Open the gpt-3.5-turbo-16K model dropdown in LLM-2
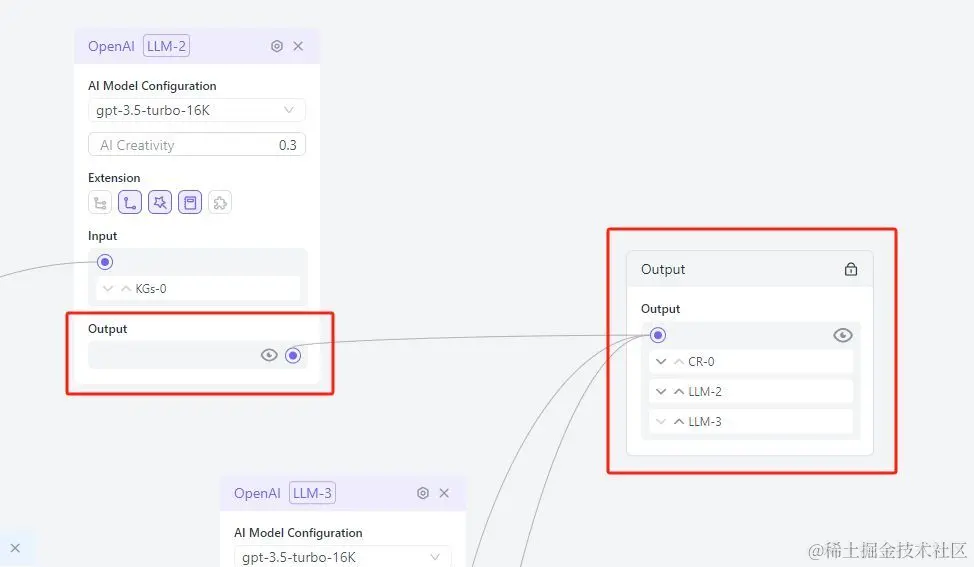The height and width of the screenshot is (567, 974). 197,111
